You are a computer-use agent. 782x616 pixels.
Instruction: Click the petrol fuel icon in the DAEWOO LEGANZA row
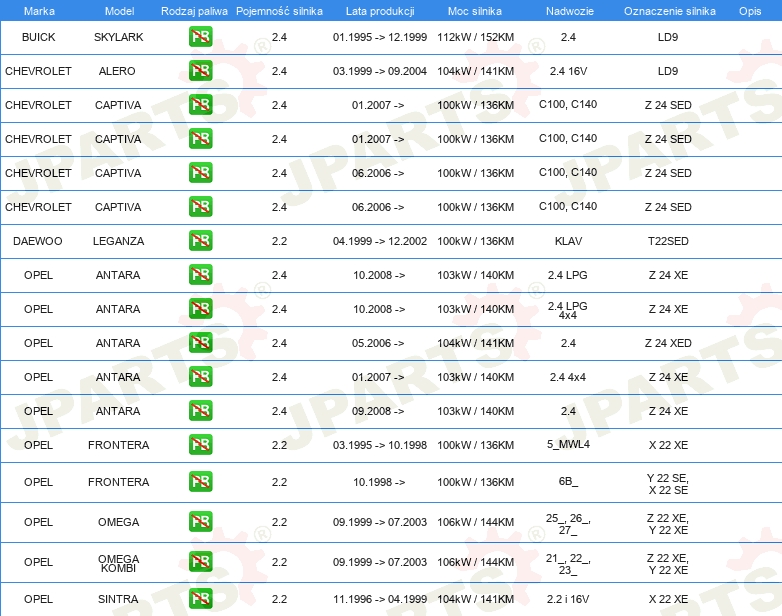tap(200, 241)
